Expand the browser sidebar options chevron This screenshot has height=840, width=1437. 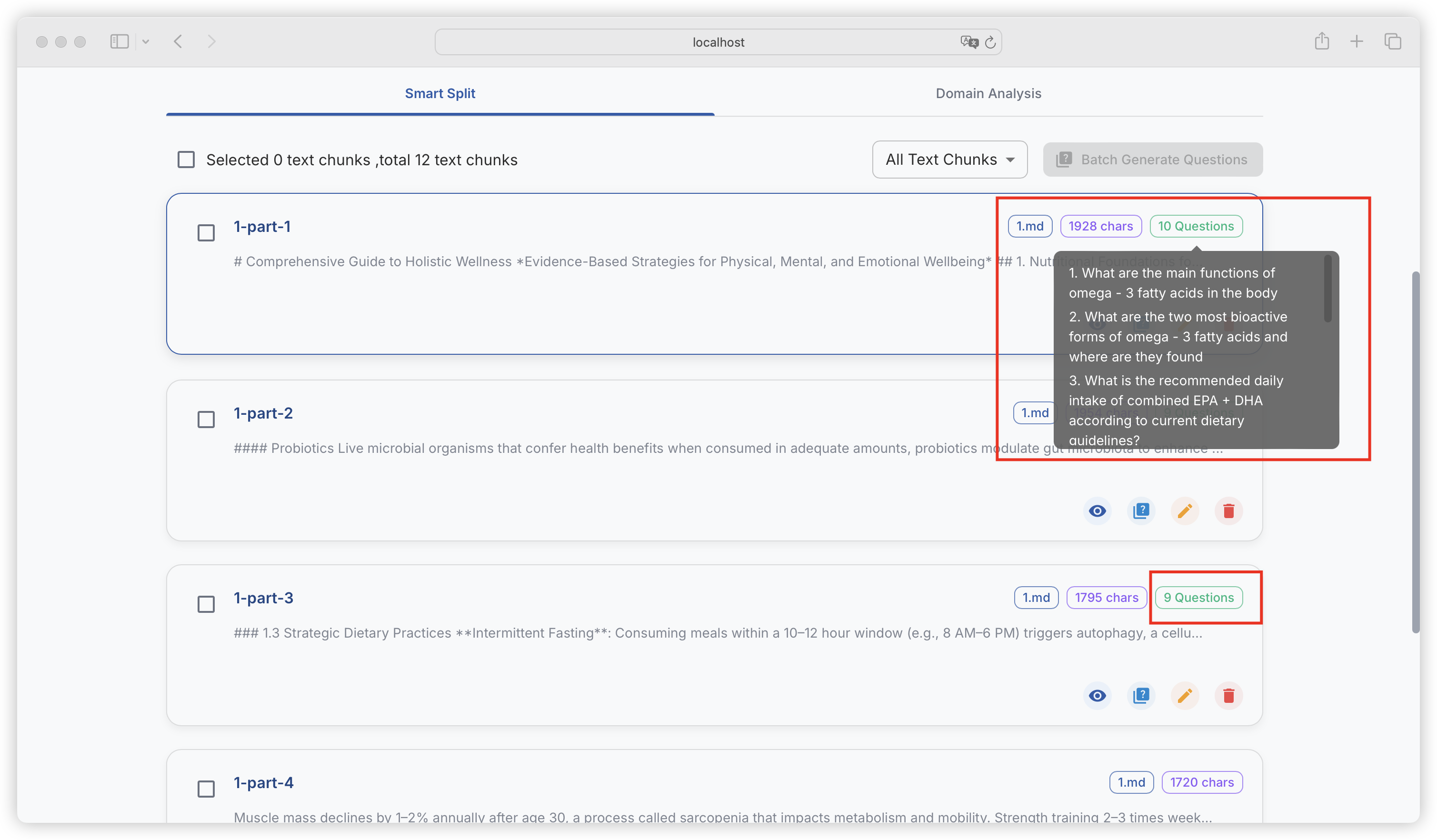click(x=146, y=41)
